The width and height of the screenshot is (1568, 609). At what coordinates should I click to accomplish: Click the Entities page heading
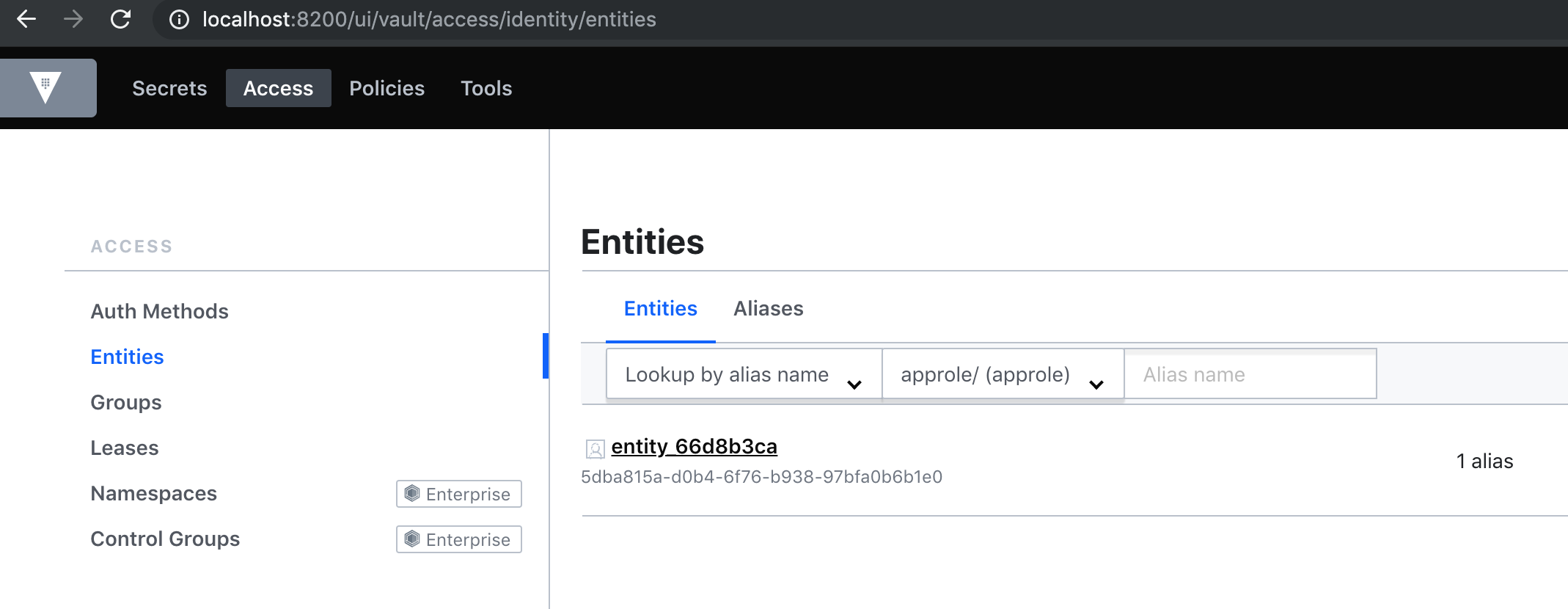(642, 242)
